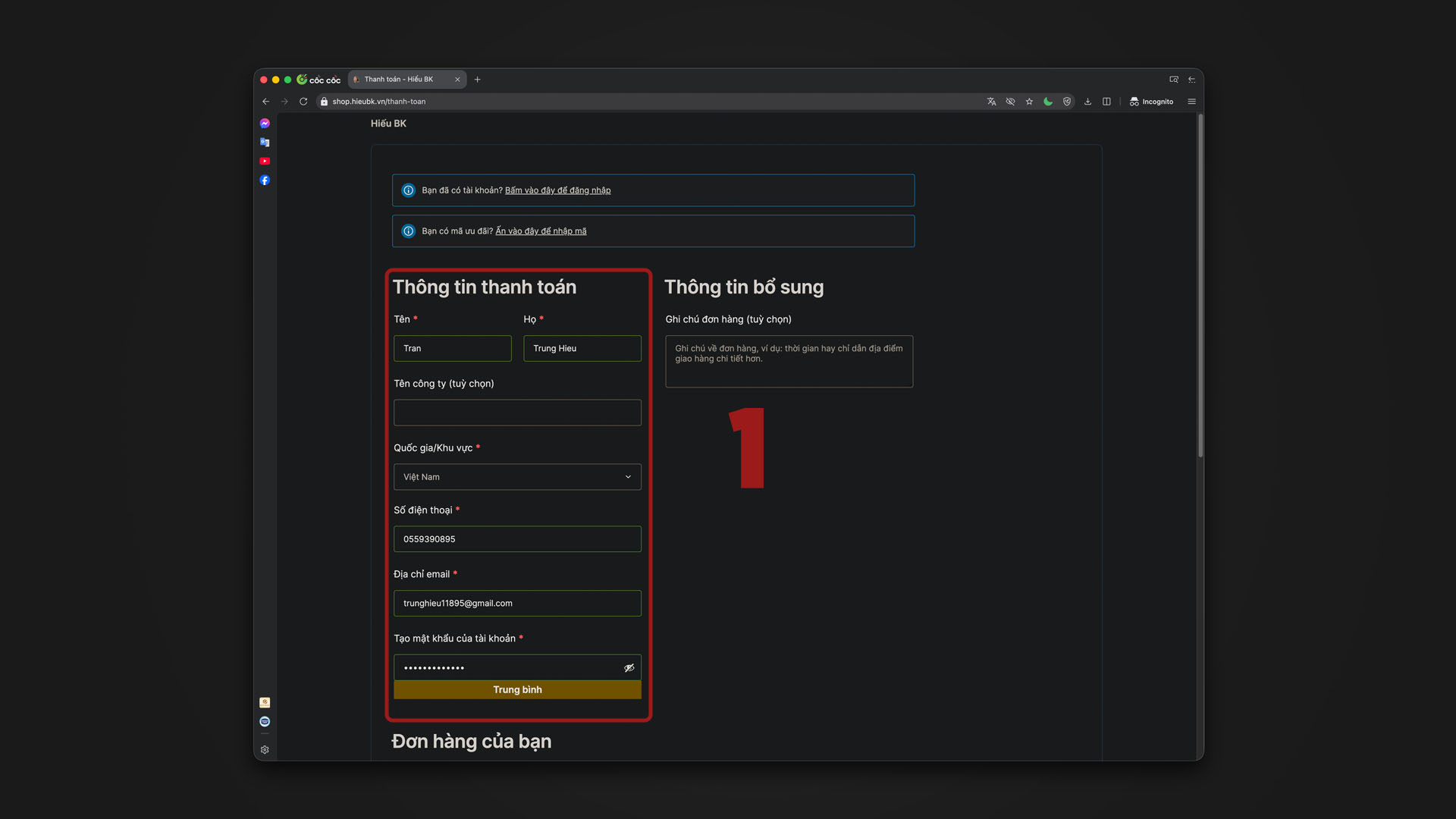Image resolution: width=1456 pixels, height=819 pixels.
Task: Open the Messenger sidebar icon
Action: pyautogui.click(x=265, y=124)
